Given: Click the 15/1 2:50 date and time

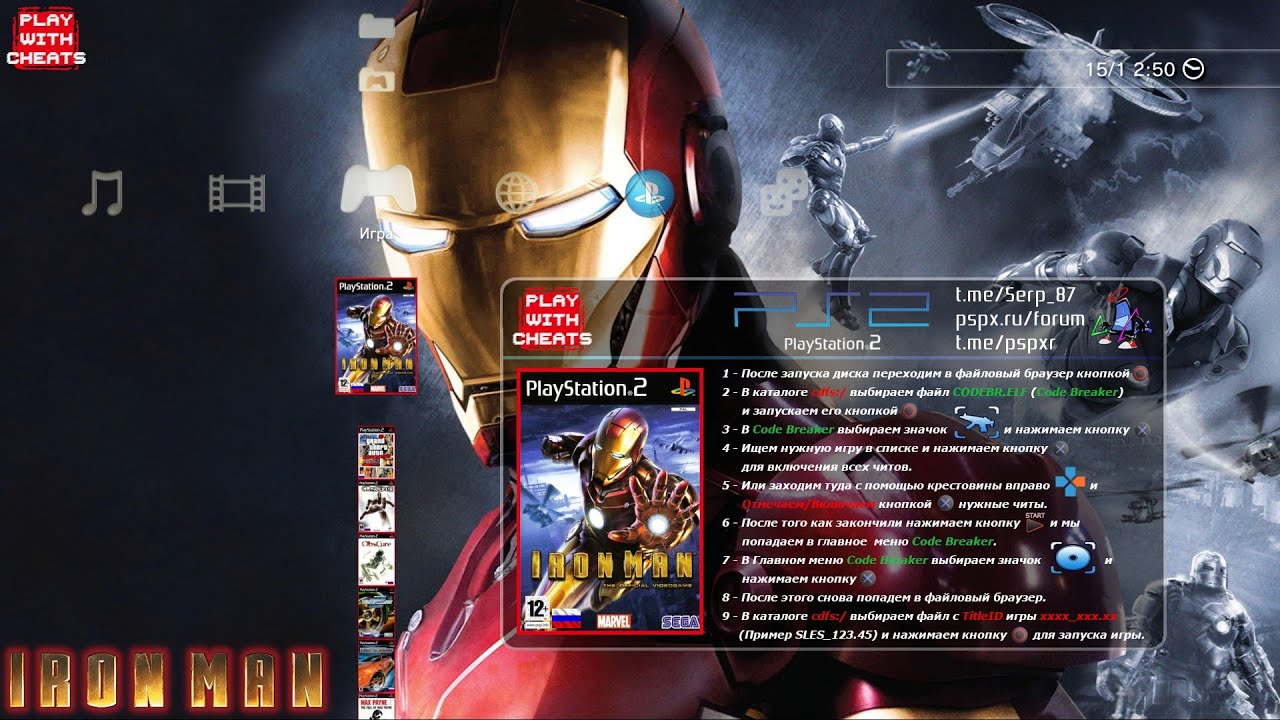Looking at the screenshot, I should (1130, 69).
